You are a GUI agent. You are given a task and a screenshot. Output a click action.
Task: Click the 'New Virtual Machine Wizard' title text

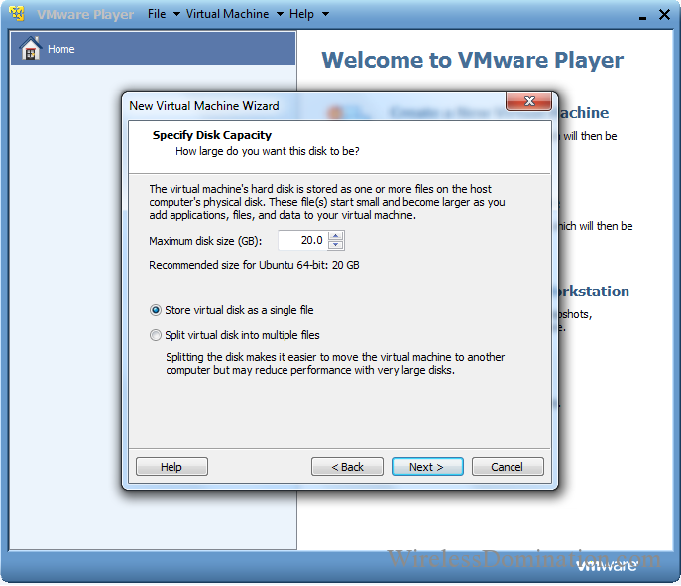click(x=204, y=106)
